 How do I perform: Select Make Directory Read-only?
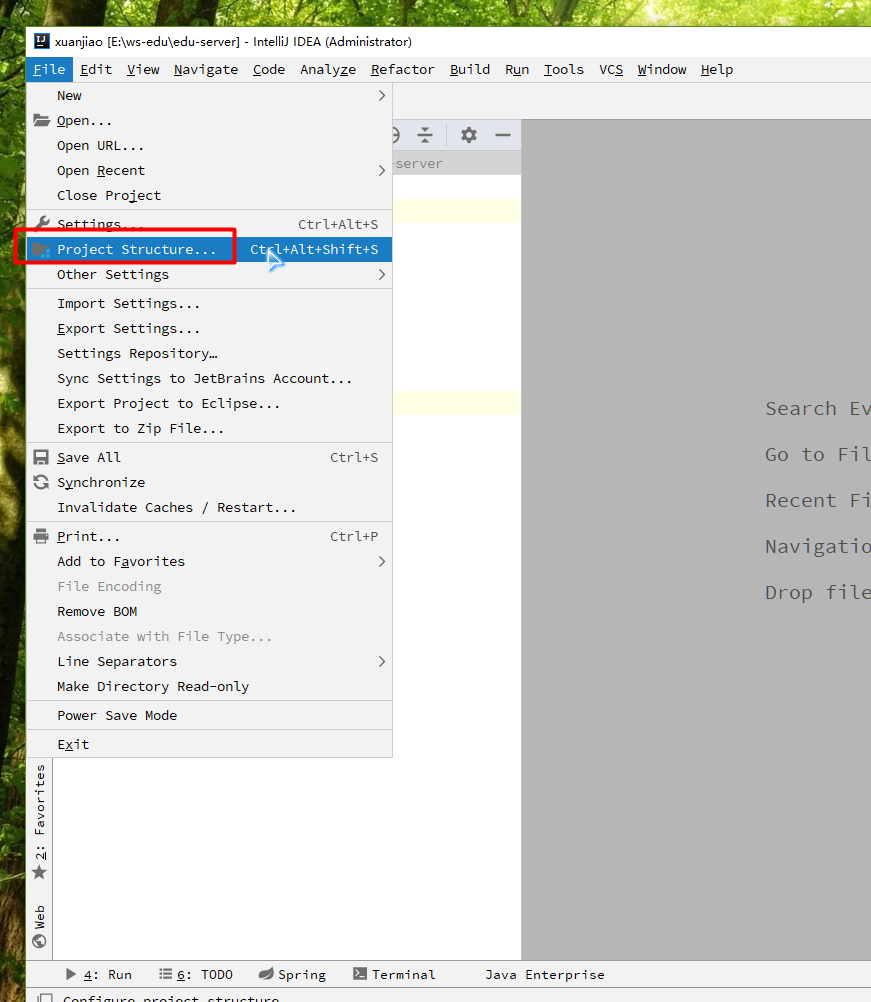210,686
